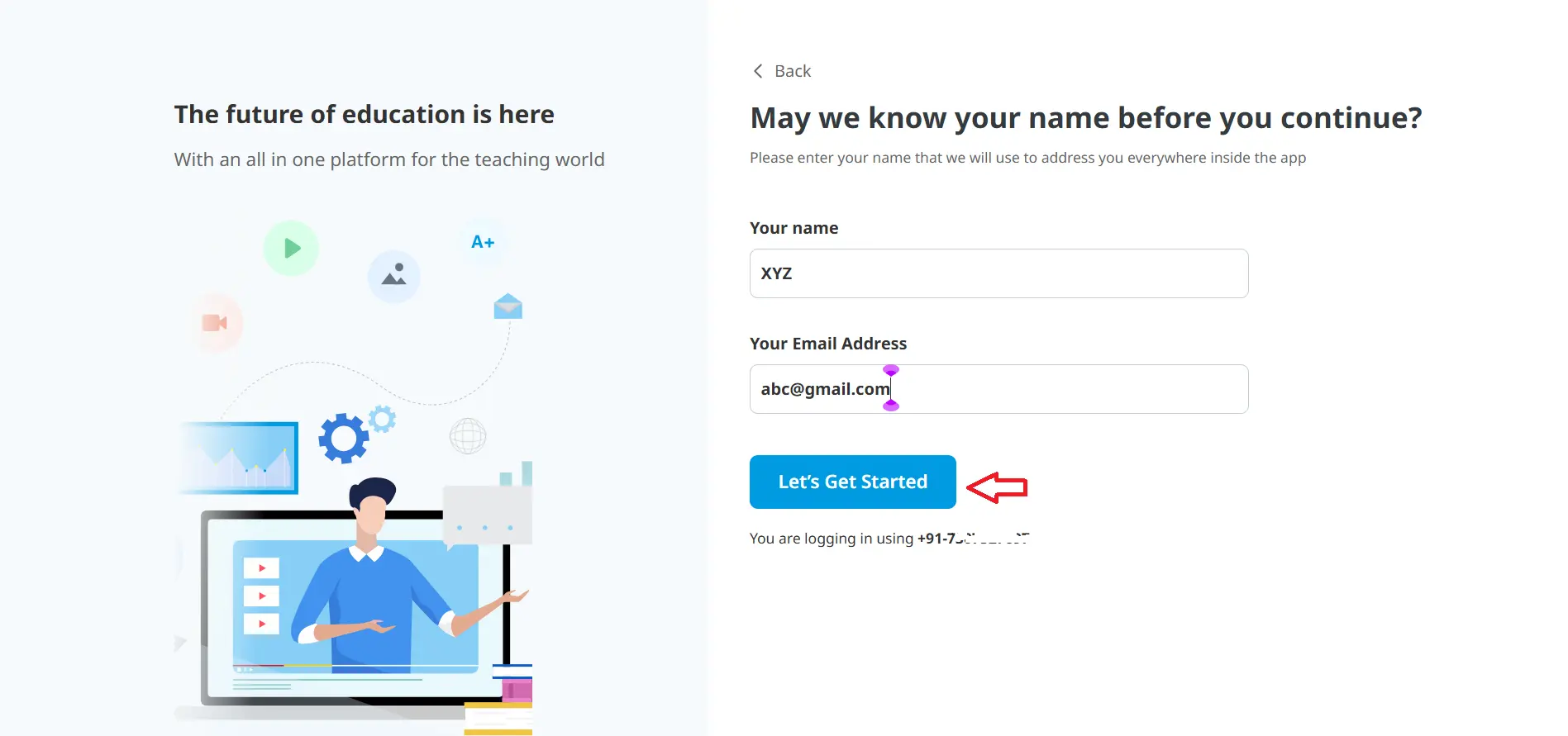
Task: Select the gray globe icon
Action: [468, 435]
